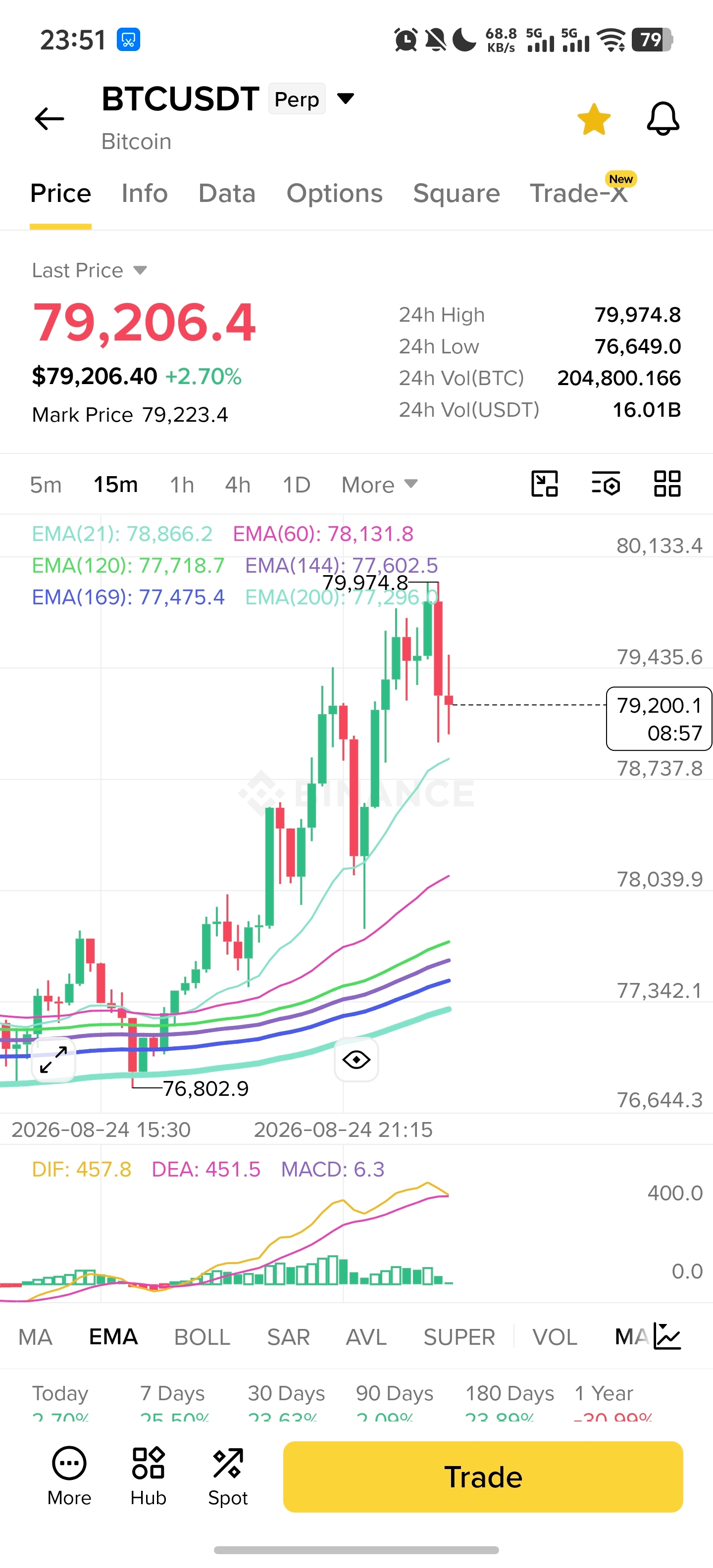Image resolution: width=713 pixels, height=1568 pixels.
Task: Open the multi-chart grid layout icon
Action: pyautogui.click(x=667, y=484)
